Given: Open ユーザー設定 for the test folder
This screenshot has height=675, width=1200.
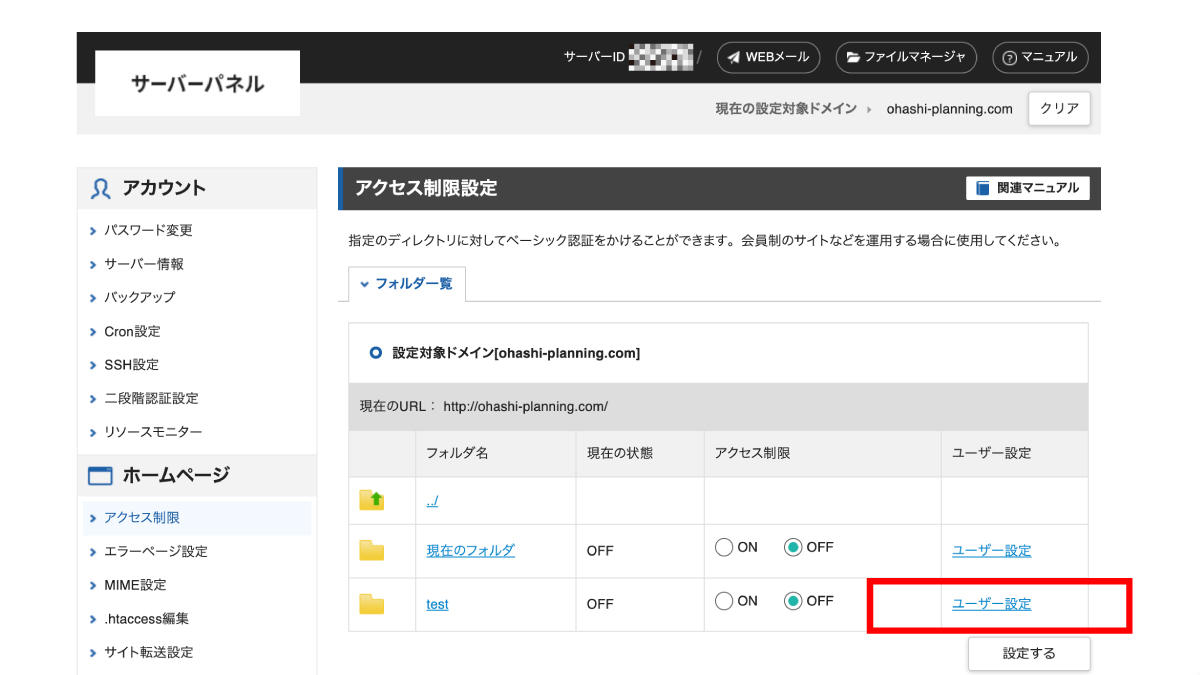Looking at the screenshot, I should [x=991, y=603].
